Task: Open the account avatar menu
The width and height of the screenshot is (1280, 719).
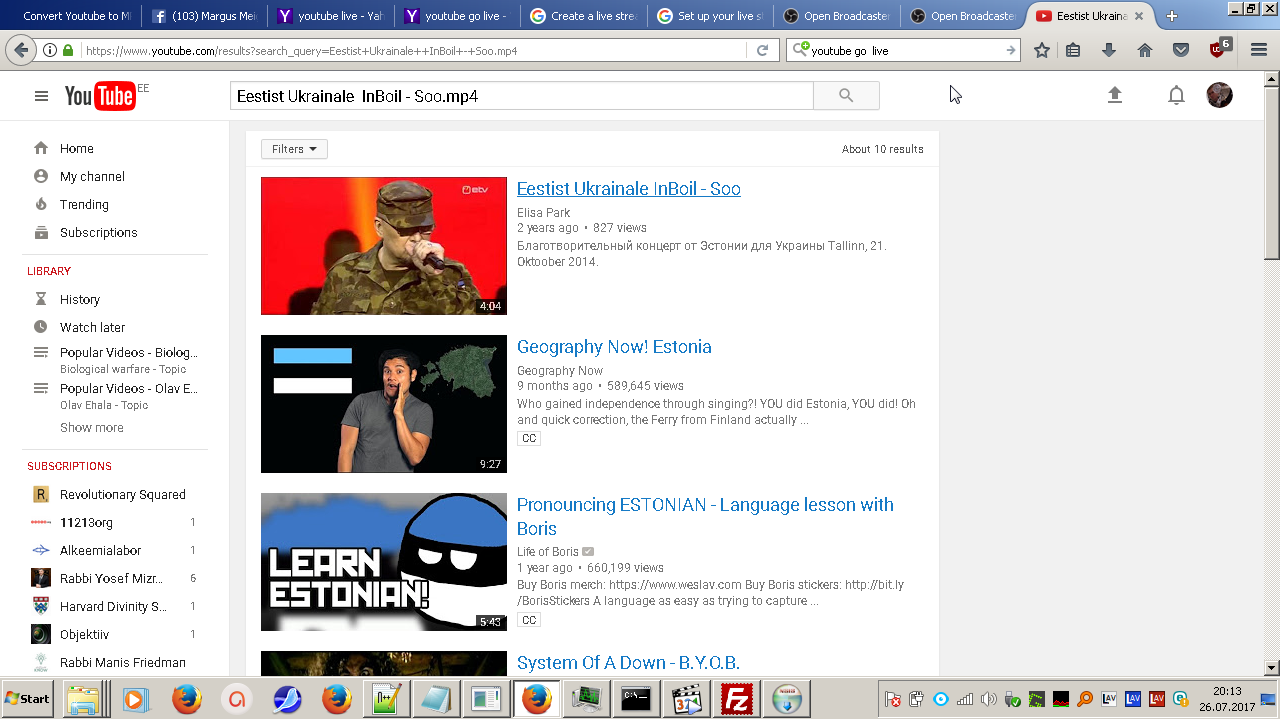Action: click(1219, 95)
